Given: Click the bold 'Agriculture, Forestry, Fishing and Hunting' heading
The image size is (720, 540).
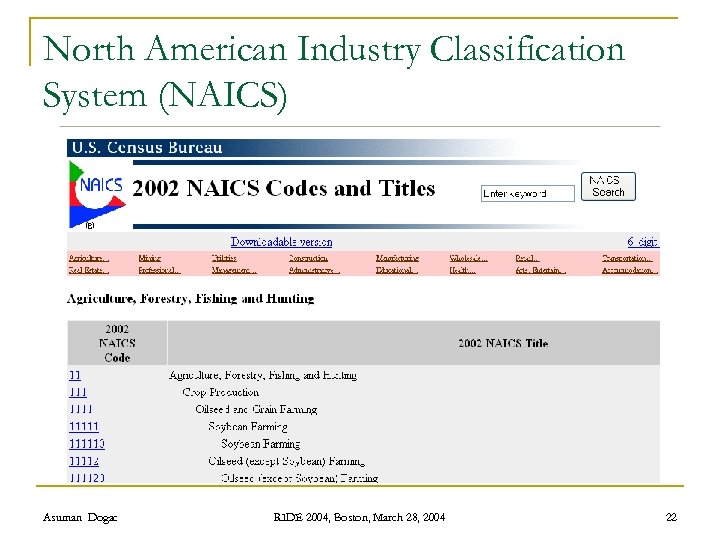Looking at the screenshot, I should (191, 299).
